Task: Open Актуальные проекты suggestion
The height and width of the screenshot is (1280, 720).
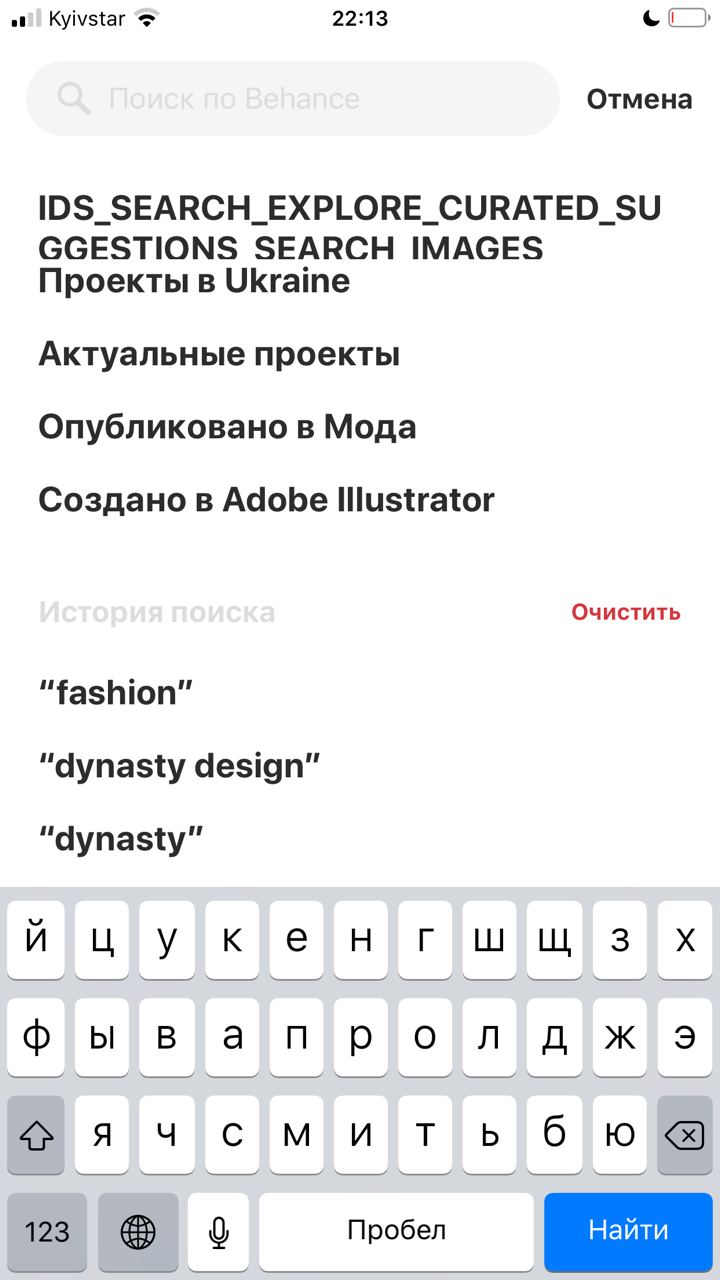Action: click(219, 354)
